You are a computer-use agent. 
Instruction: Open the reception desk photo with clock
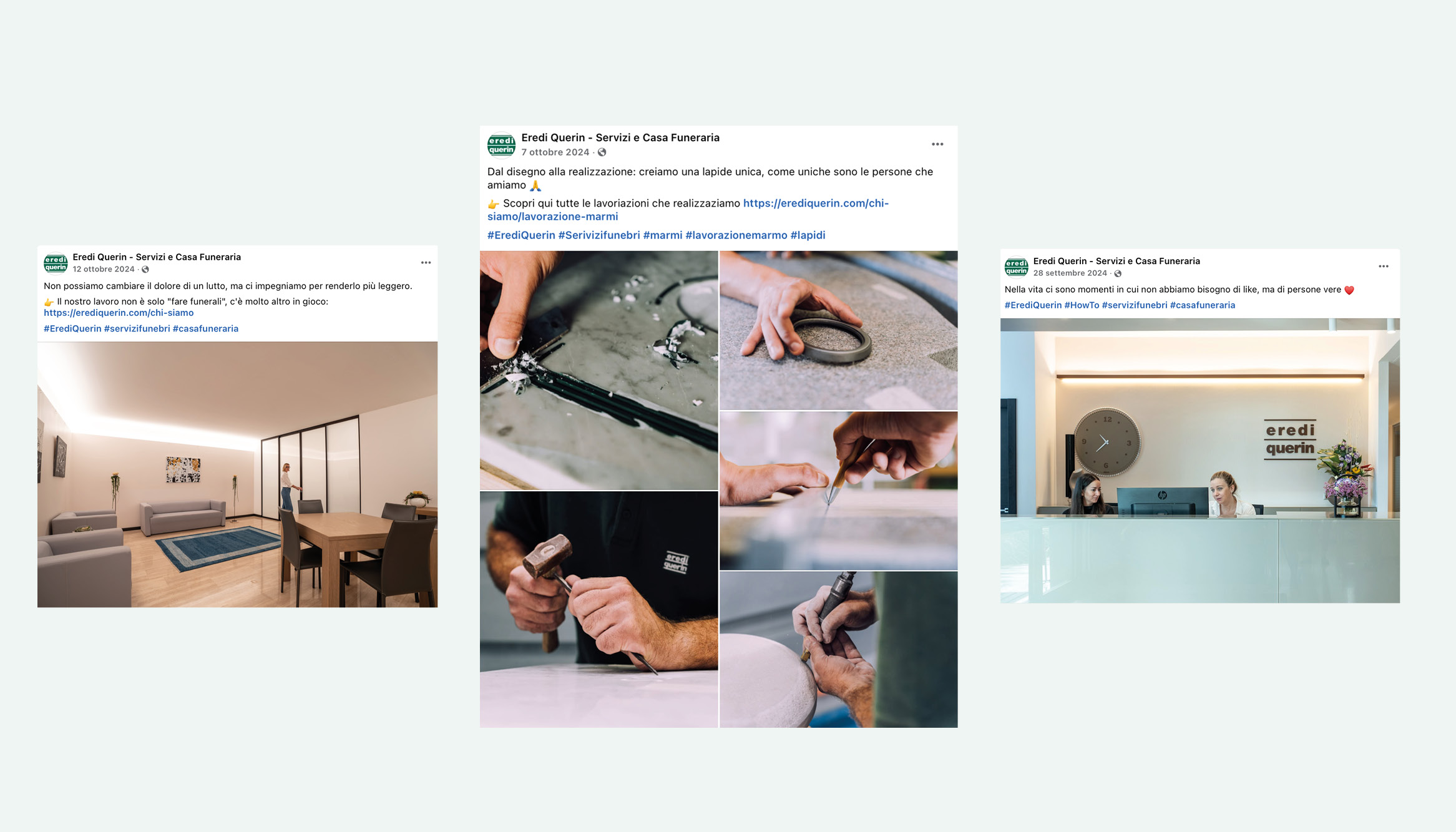pos(1199,461)
